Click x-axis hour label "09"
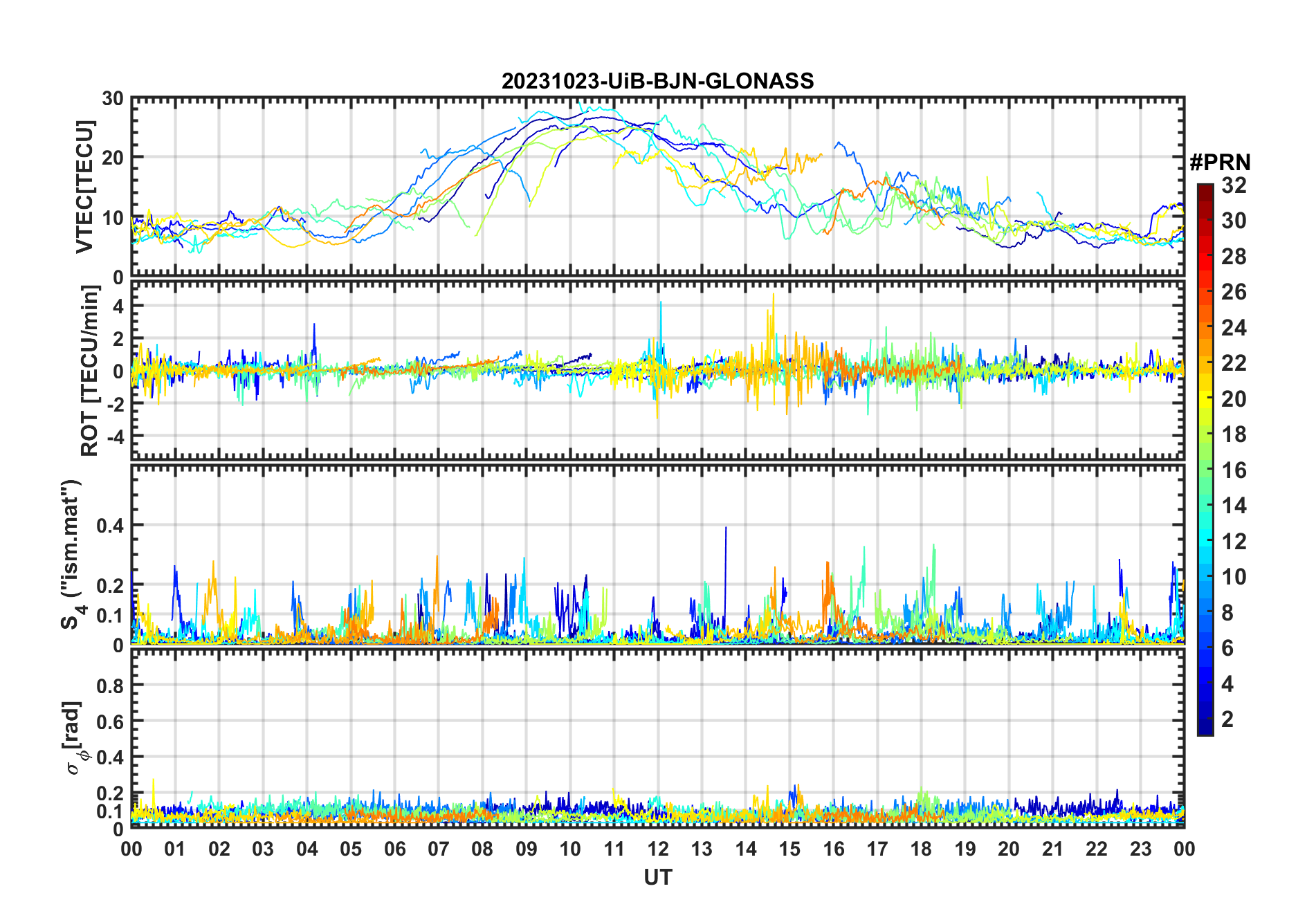The image size is (1316, 920). [527, 848]
